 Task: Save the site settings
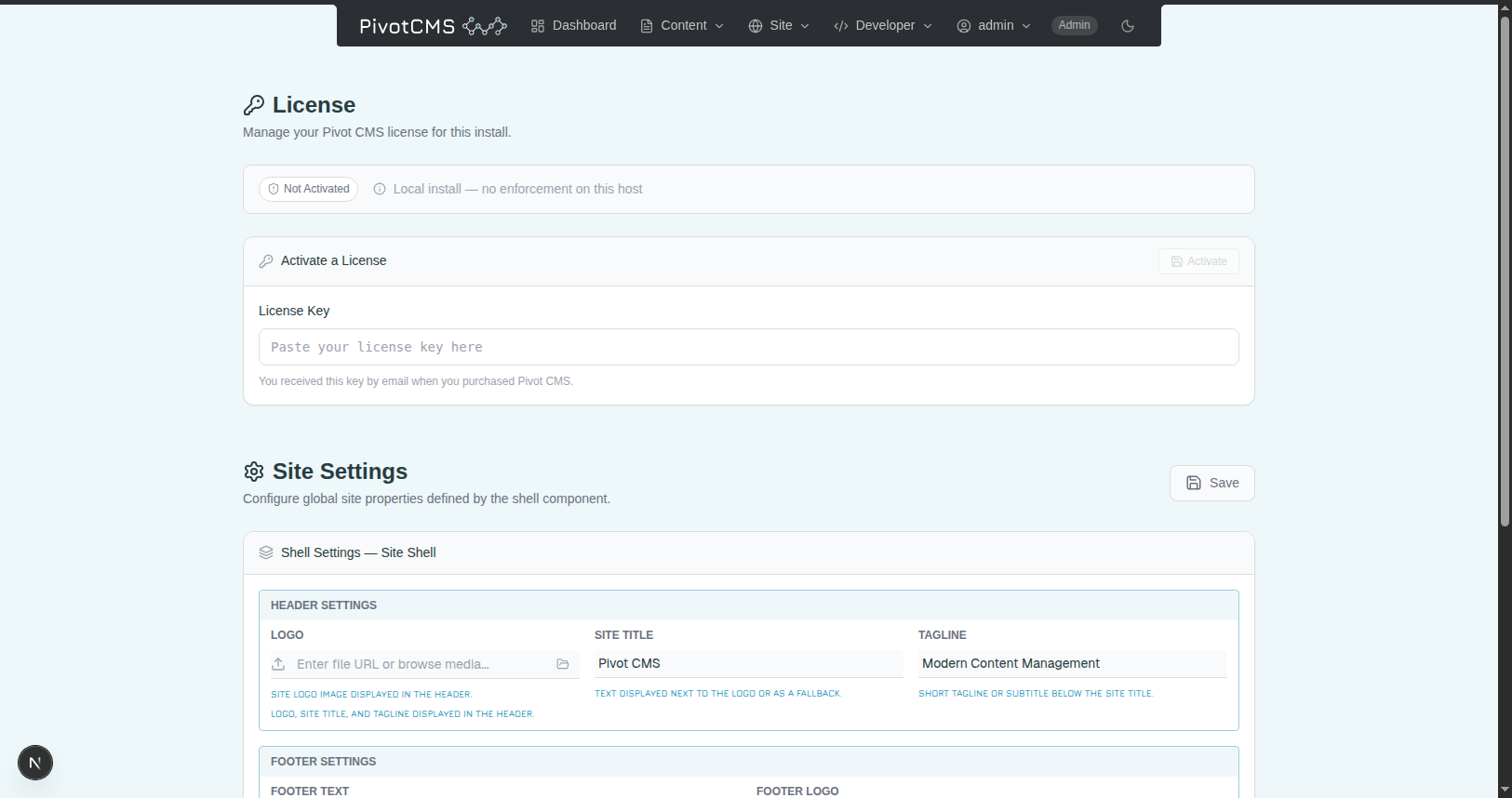(x=1212, y=483)
